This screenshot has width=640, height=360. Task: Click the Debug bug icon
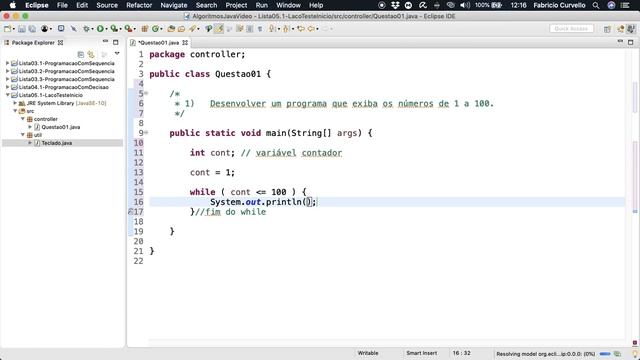coord(86,29)
